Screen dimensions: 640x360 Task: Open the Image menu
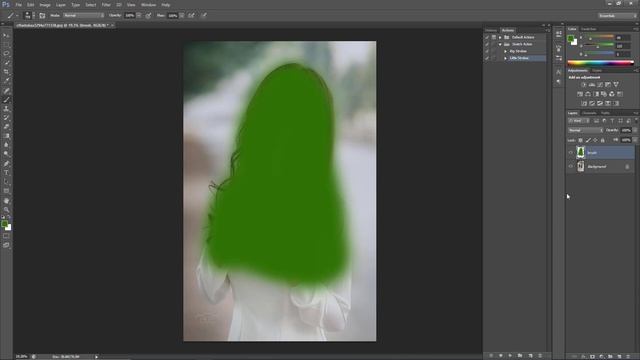(x=45, y=5)
